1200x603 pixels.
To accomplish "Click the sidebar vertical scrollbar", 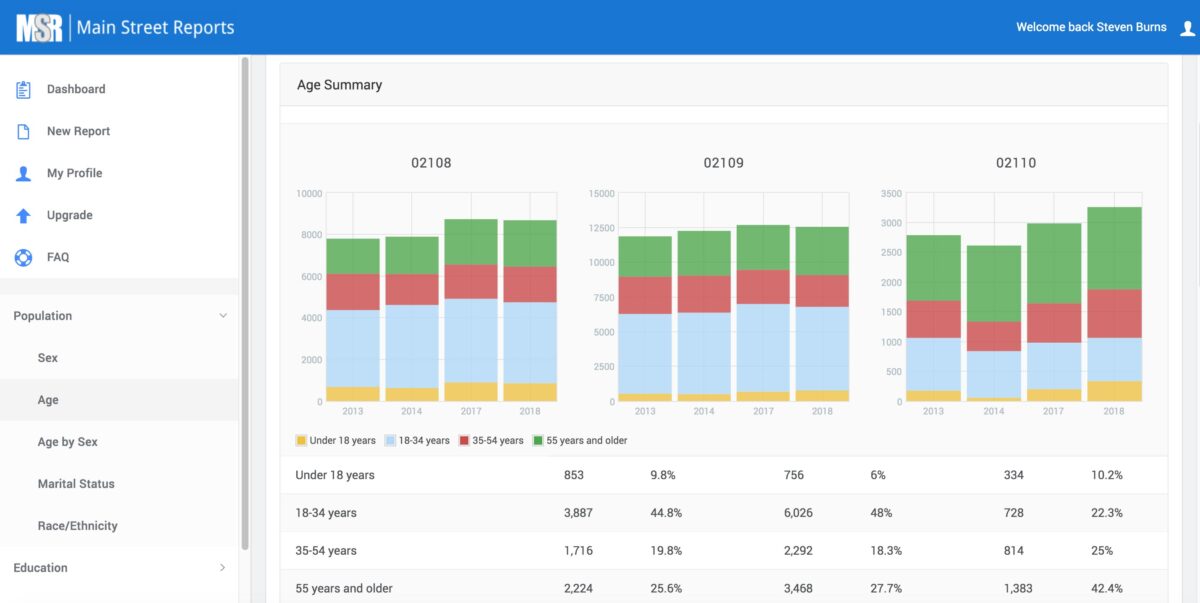I will point(245,300).
